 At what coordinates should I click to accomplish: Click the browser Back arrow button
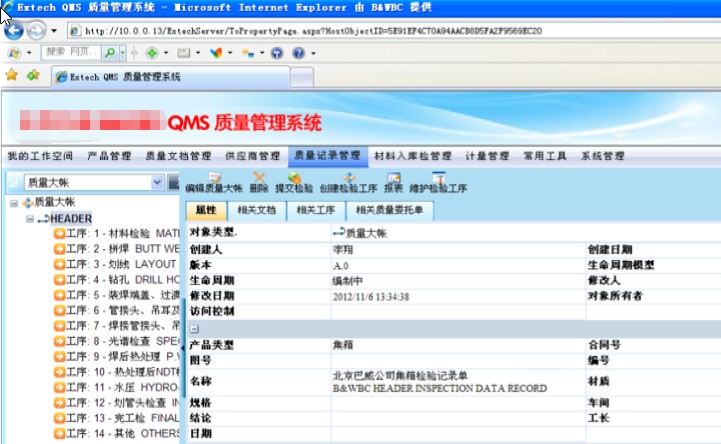13,31
